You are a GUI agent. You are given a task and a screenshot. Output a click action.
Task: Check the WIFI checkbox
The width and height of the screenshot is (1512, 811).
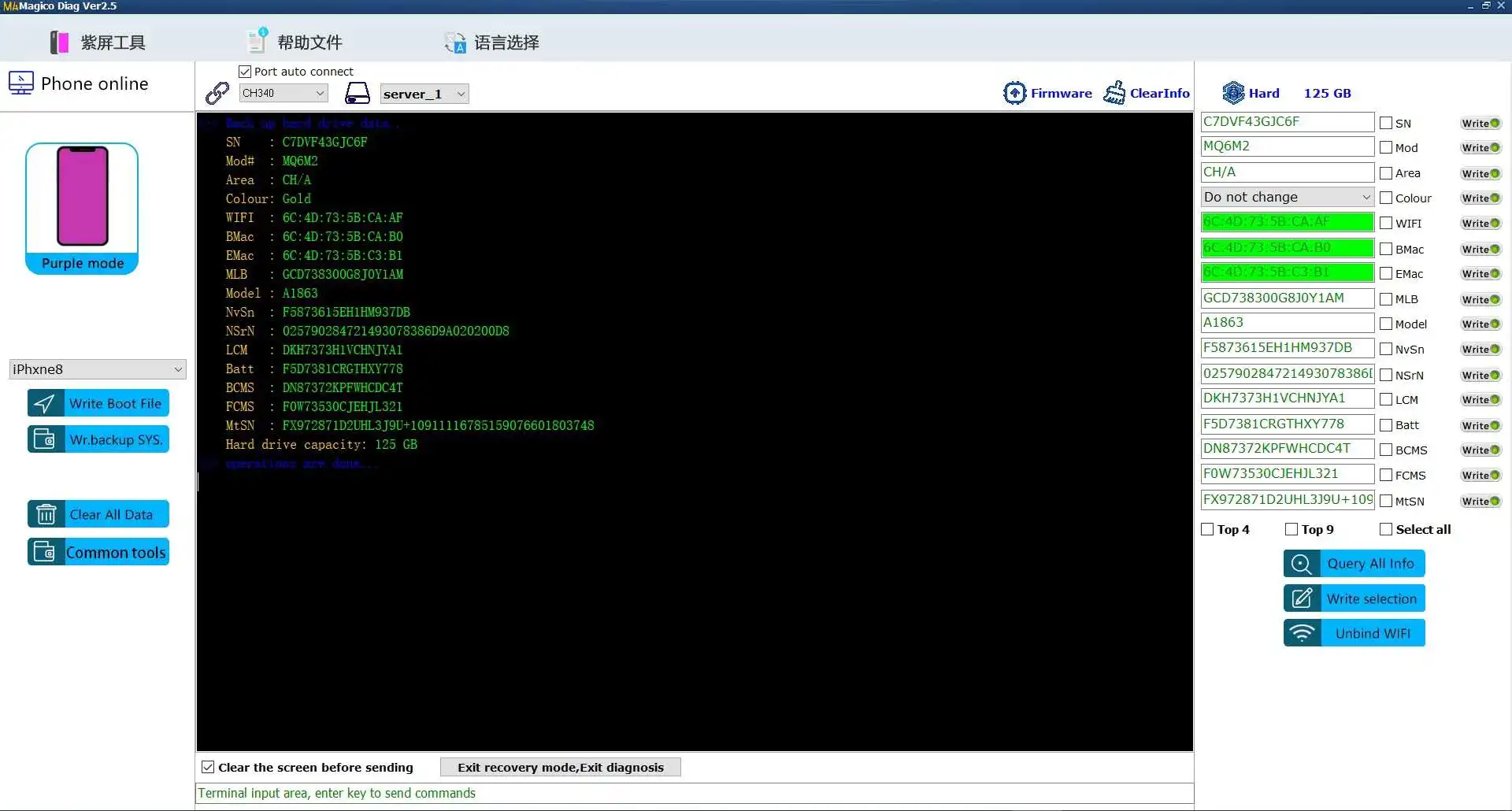1386,223
